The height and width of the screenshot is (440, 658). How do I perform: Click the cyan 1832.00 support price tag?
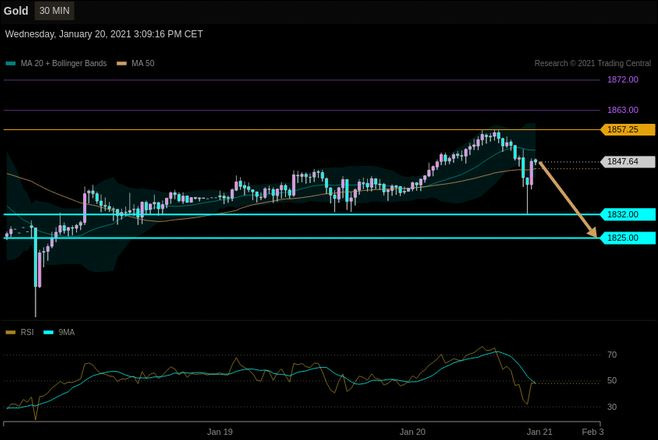pyautogui.click(x=628, y=214)
